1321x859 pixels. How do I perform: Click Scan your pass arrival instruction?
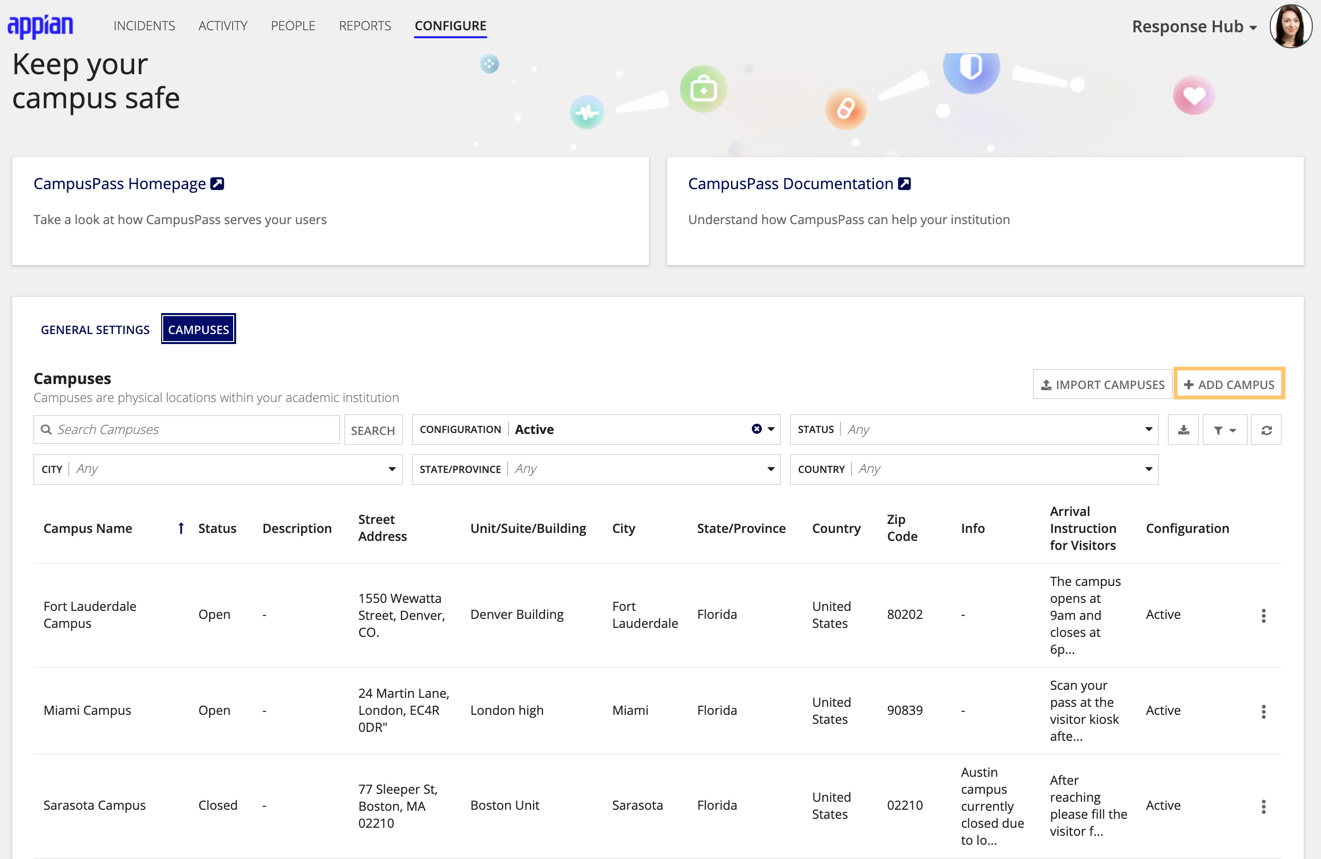1085,711
